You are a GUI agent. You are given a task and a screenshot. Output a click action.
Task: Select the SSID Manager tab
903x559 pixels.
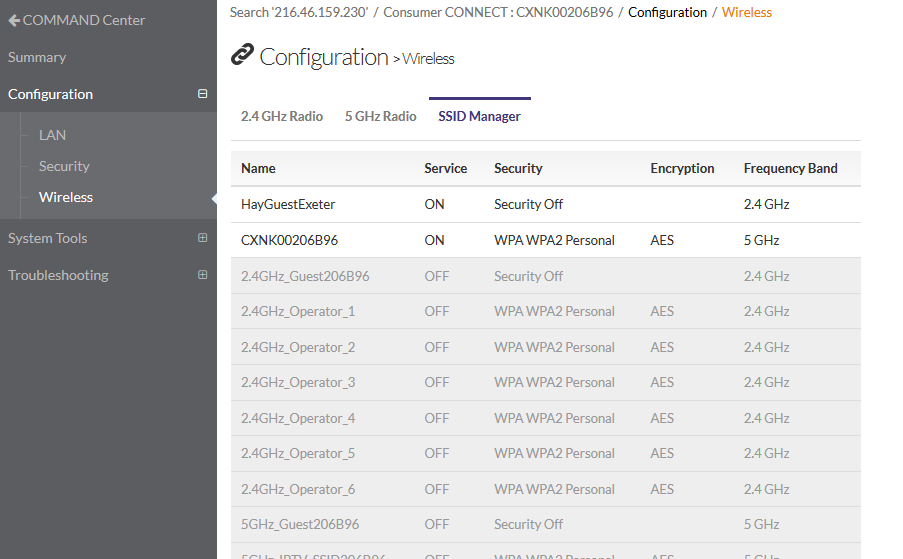pos(479,116)
